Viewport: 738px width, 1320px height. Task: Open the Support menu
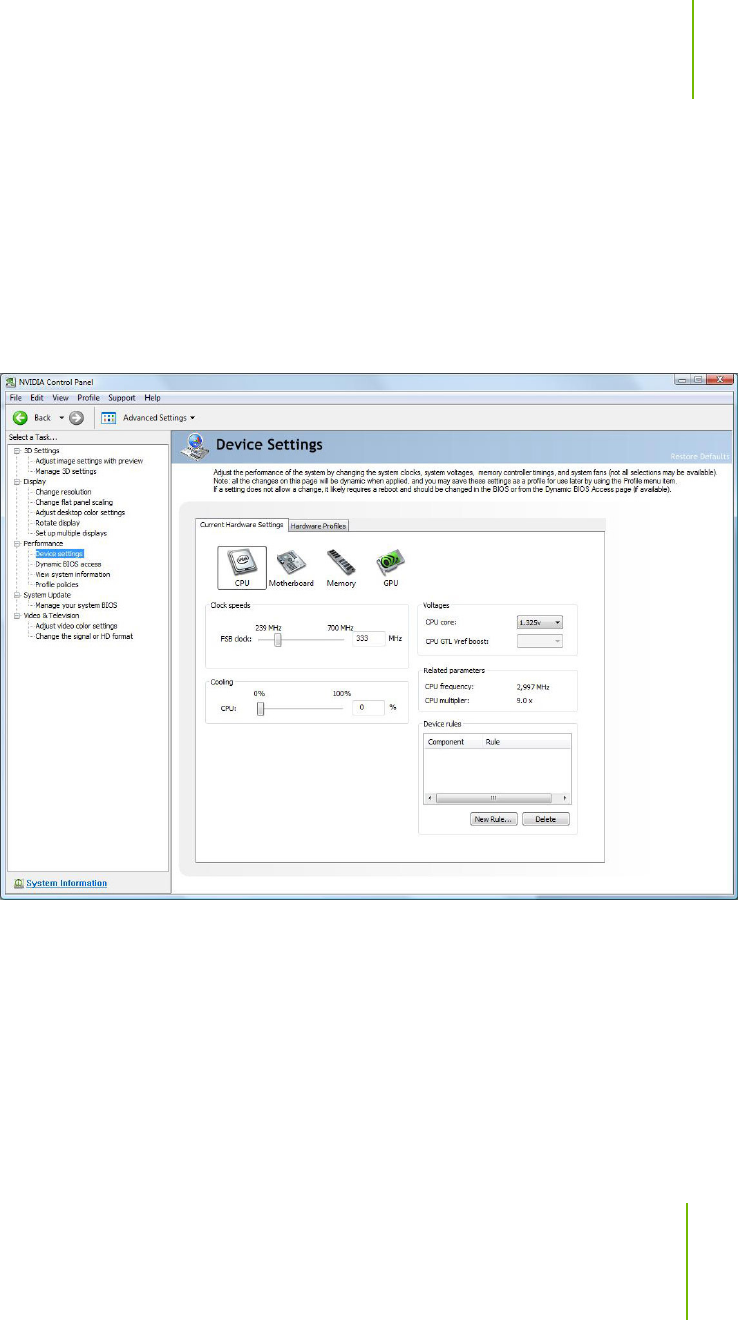coord(122,398)
